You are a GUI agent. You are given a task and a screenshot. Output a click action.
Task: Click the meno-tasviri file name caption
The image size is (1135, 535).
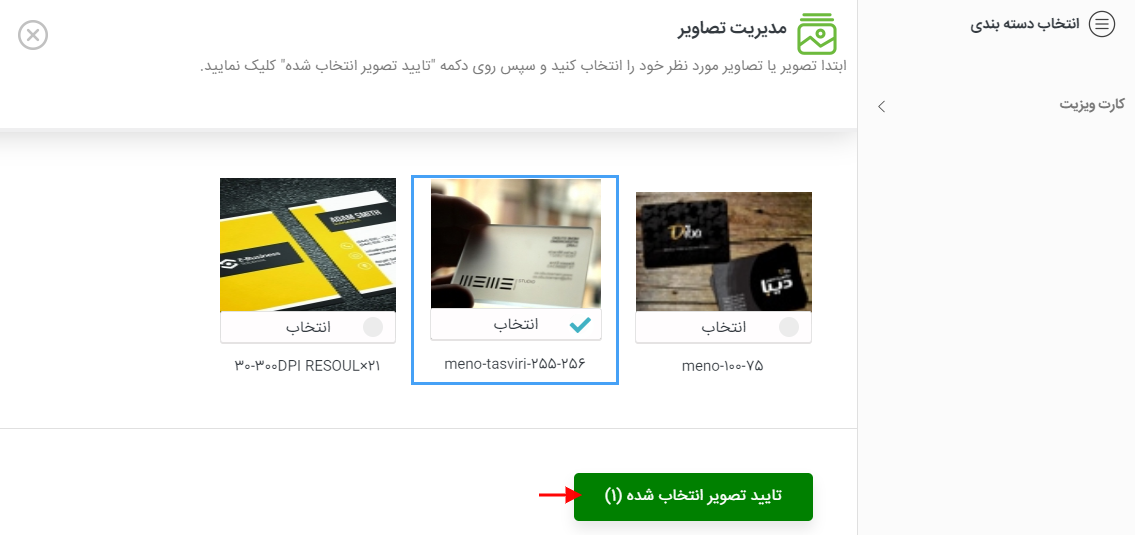pos(514,363)
